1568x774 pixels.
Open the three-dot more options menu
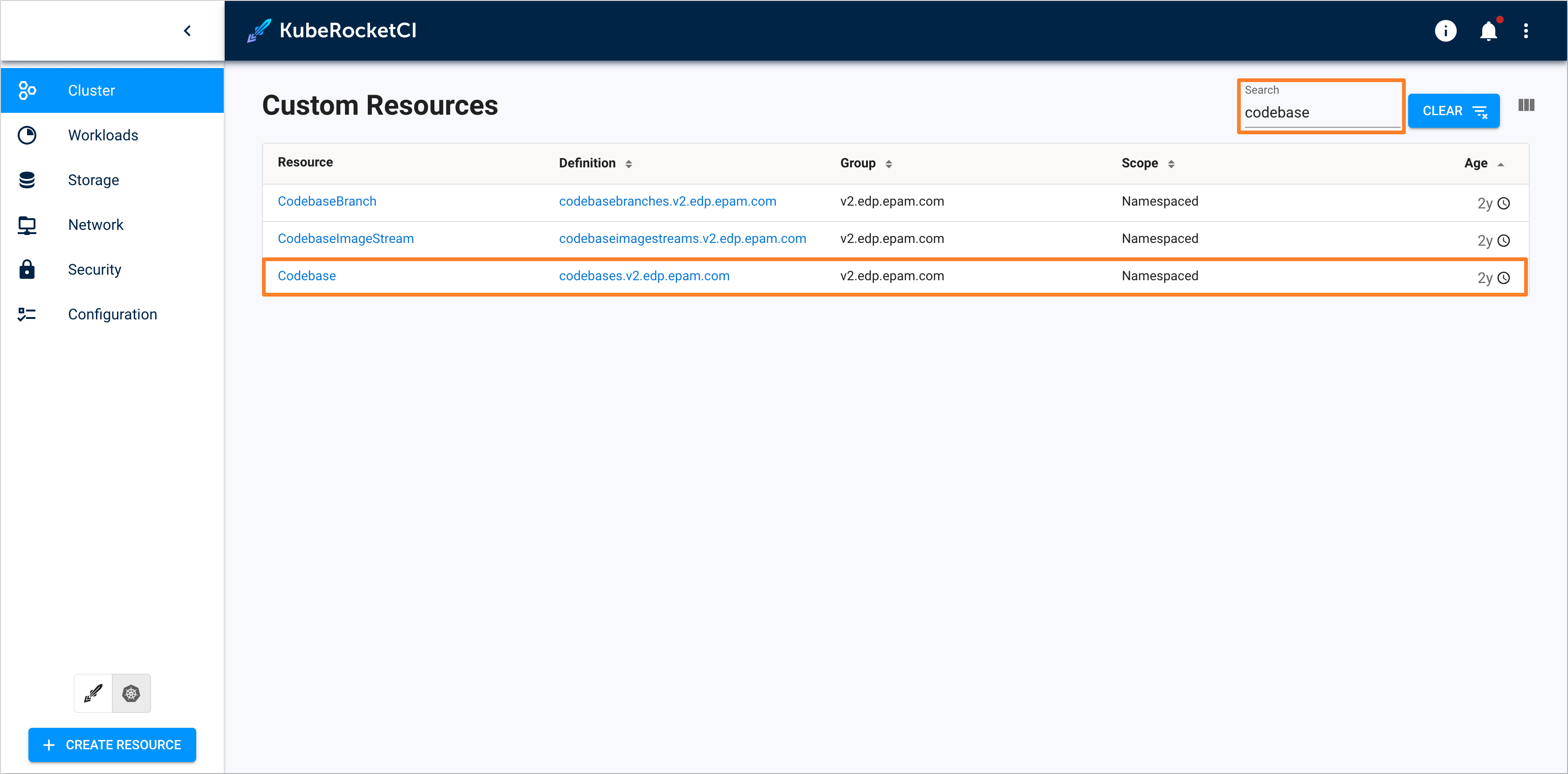click(1526, 30)
